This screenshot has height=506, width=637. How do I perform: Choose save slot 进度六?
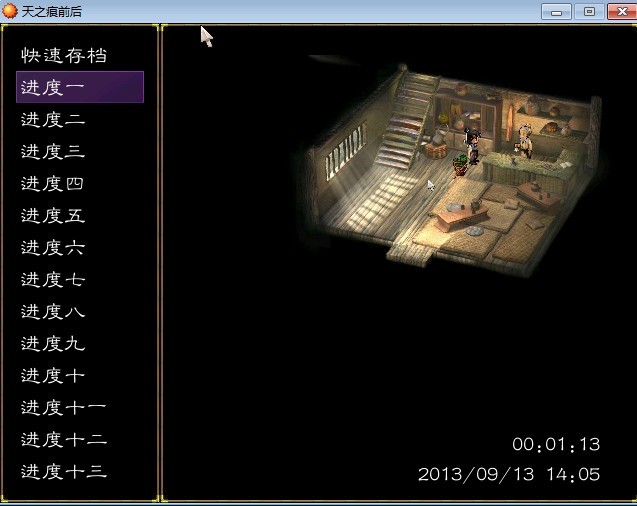(53, 248)
